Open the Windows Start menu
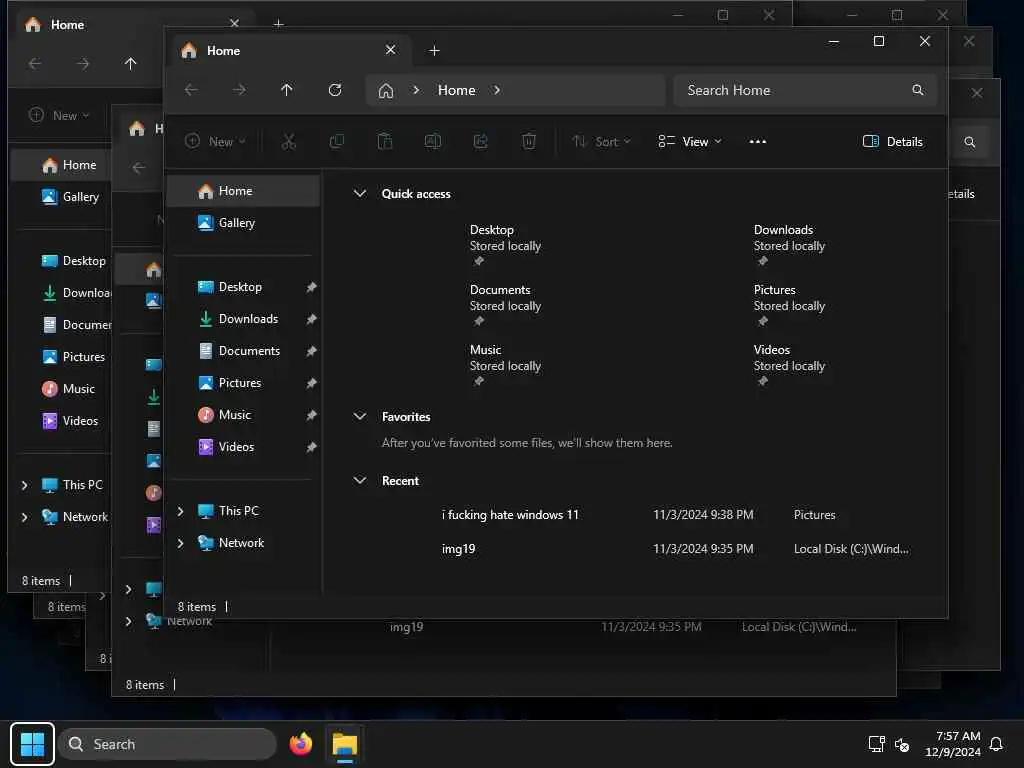 click(33, 744)
